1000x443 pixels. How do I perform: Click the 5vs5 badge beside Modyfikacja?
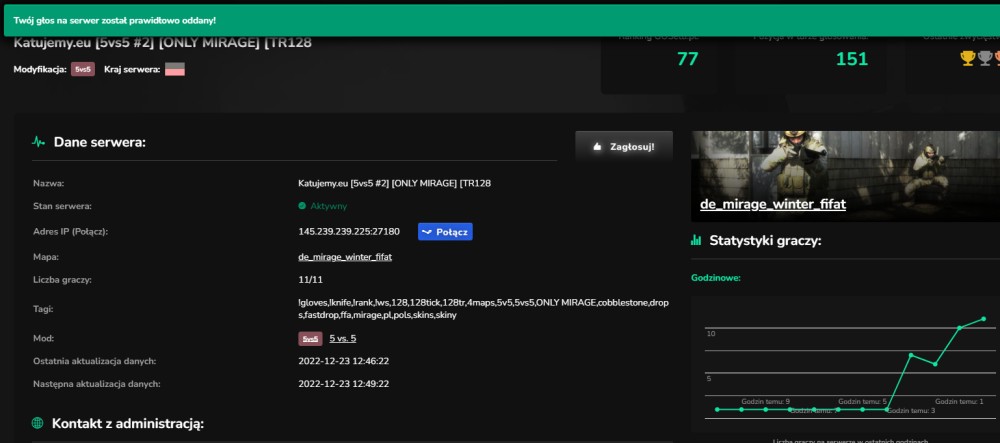coord(83,69)
